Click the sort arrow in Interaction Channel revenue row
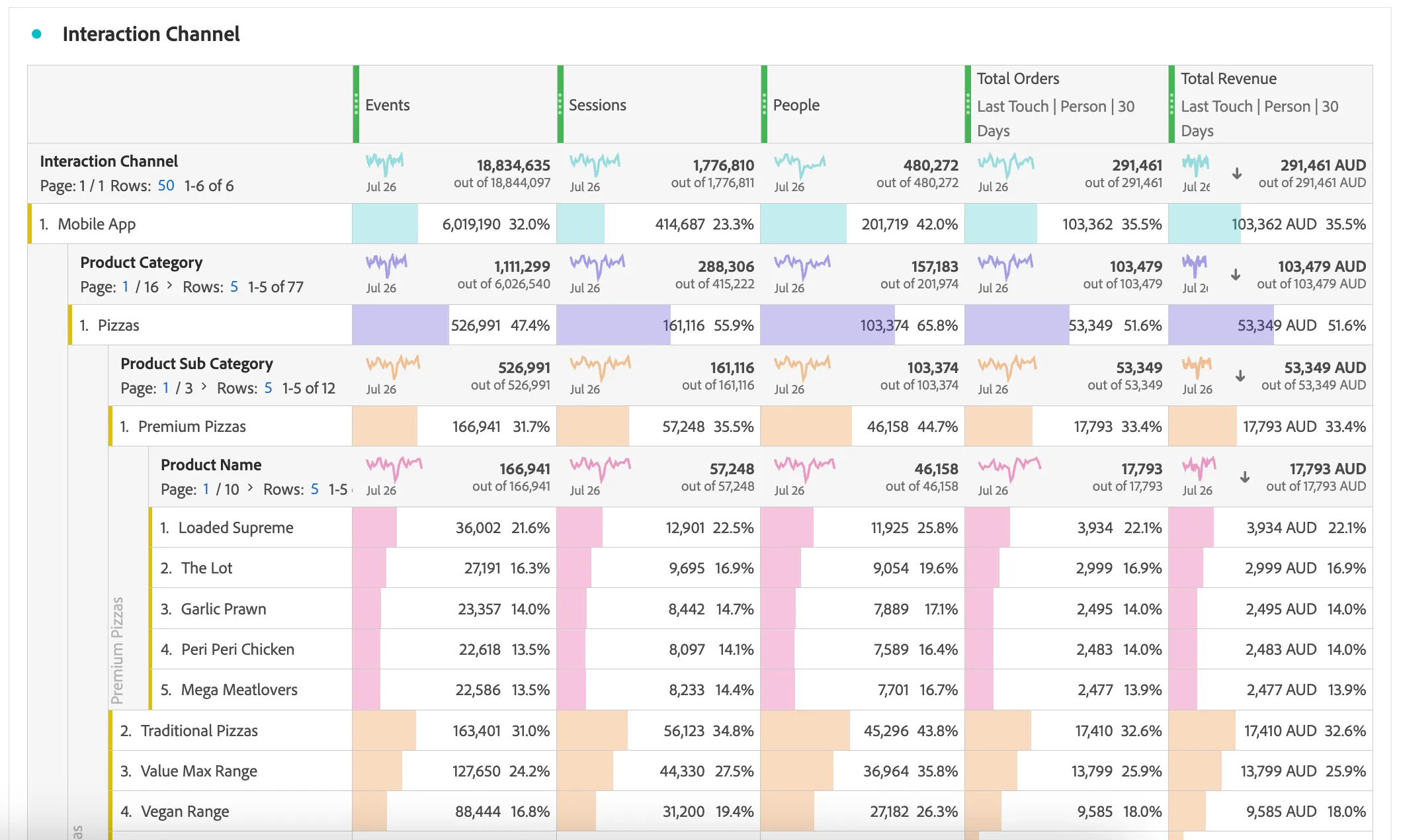This screenshot has width=1401, height=840. [1236, 174]
